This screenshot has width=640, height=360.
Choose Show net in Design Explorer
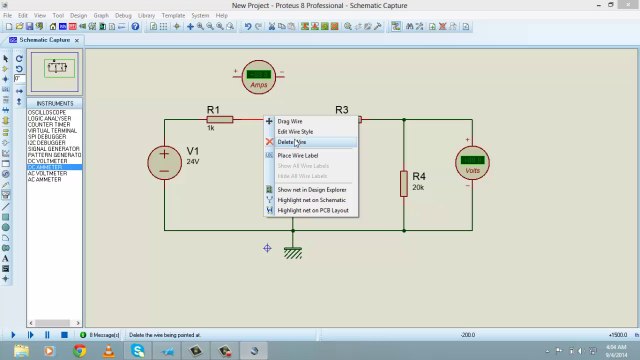311,190
